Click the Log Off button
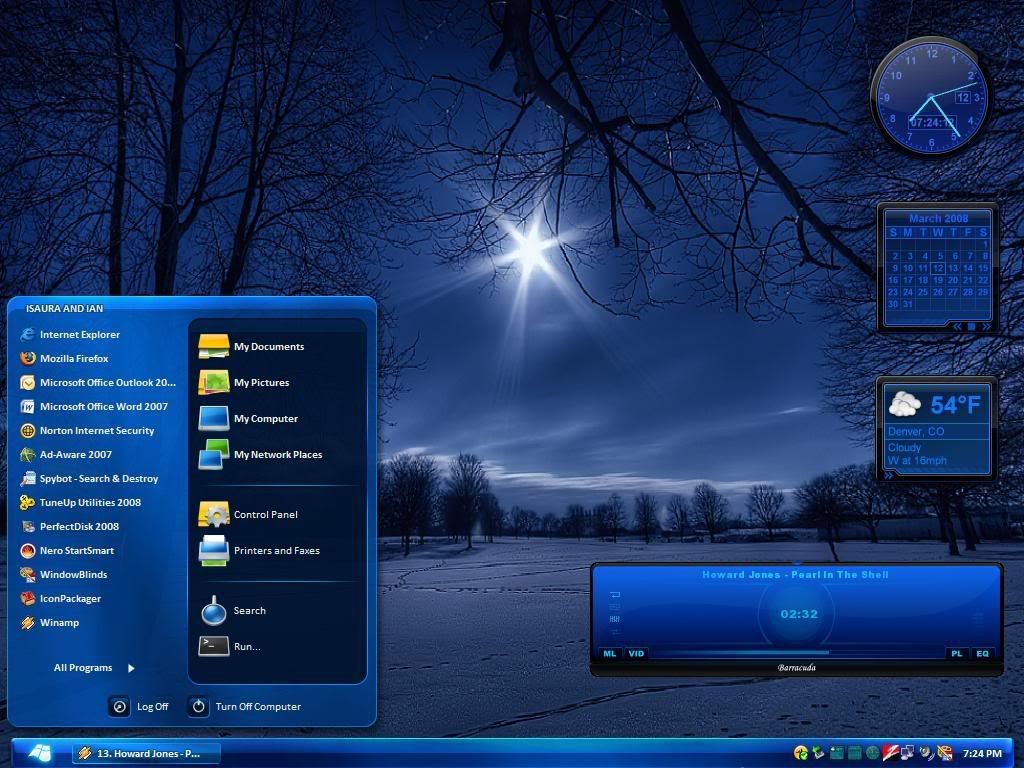Viewport: 1024px width, 768px height. coord(138,707)
